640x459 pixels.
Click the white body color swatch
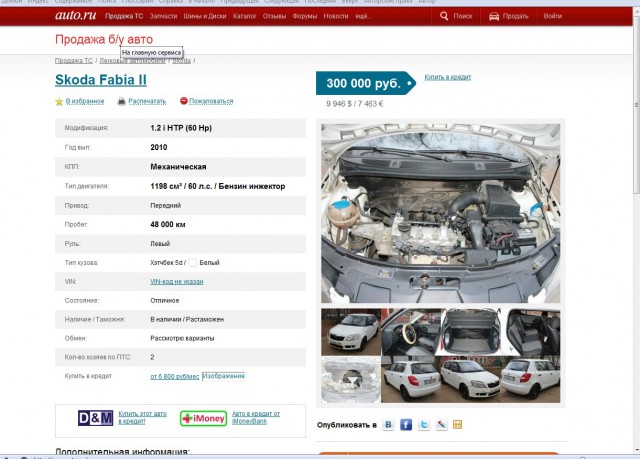[193, 263]
